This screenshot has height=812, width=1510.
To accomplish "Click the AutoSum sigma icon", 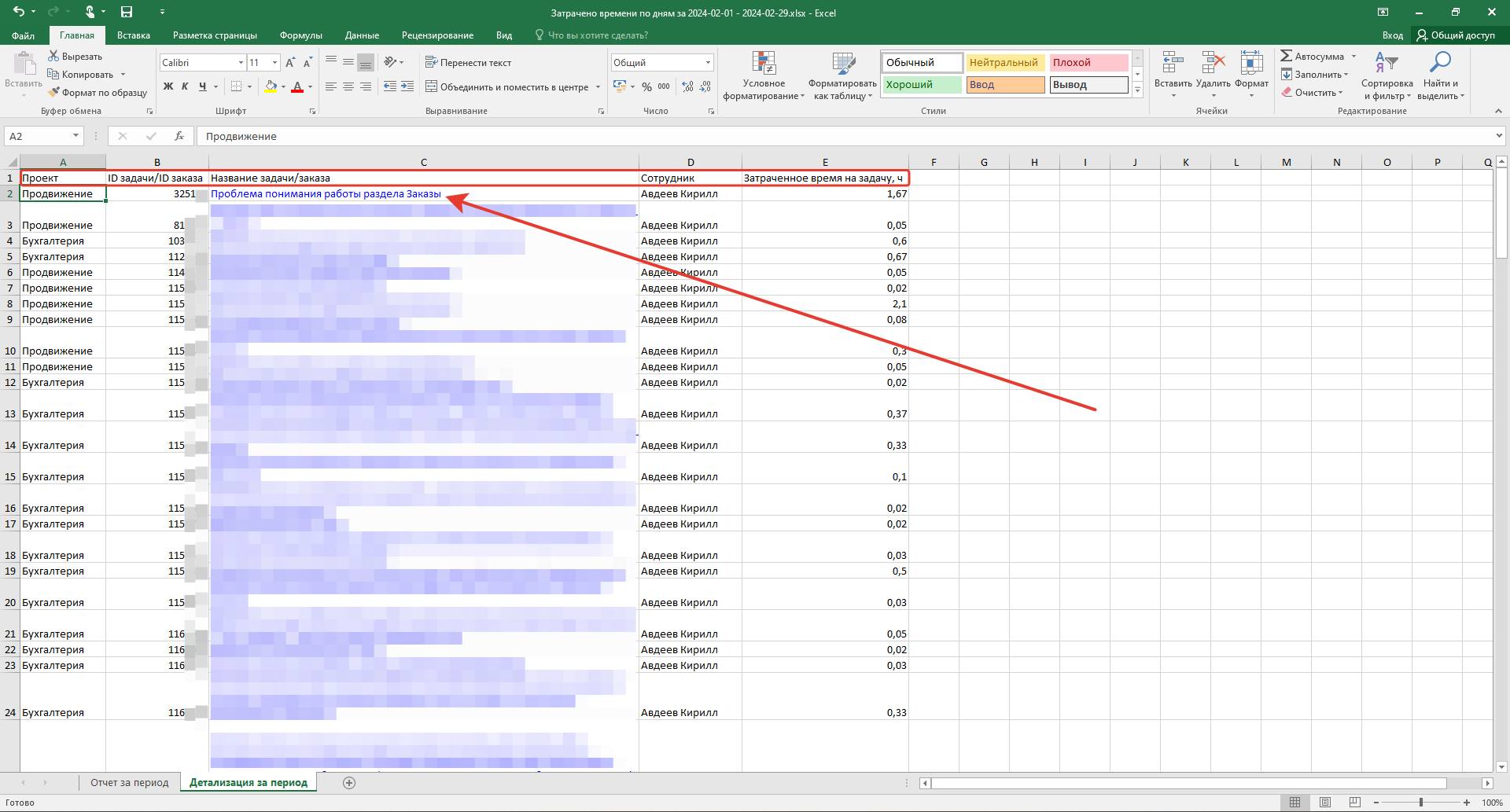I will 1286,56.
